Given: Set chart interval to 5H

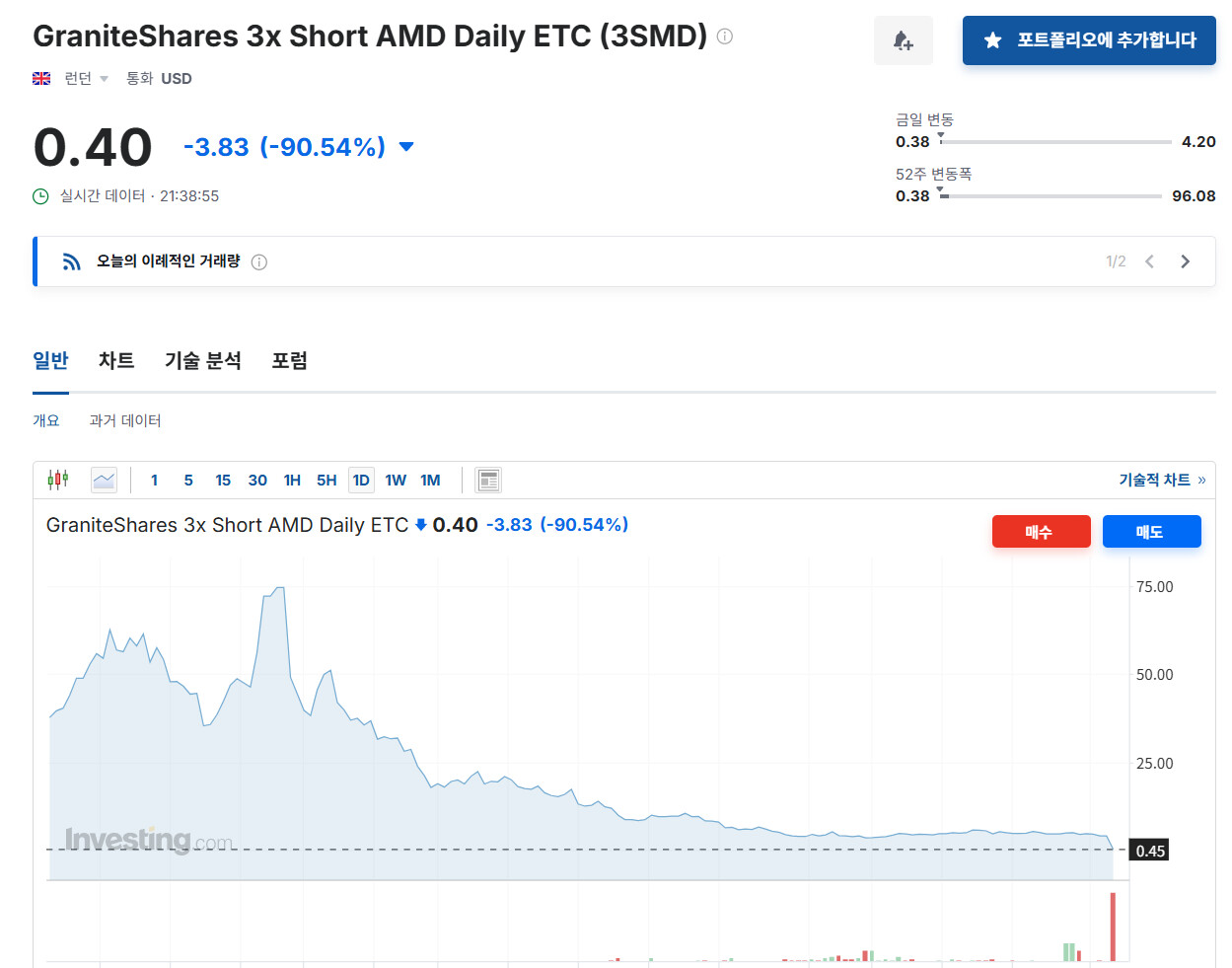Looking at the screenshot, I should pyautogui.click(x=326, y=480).
